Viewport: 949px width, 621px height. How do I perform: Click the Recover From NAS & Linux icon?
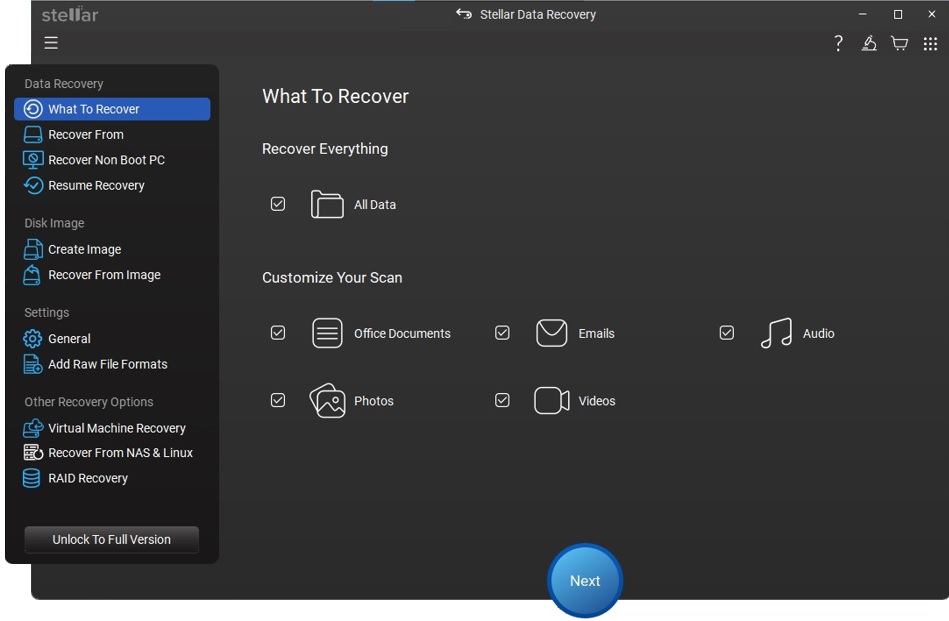(x=33, y=453)
